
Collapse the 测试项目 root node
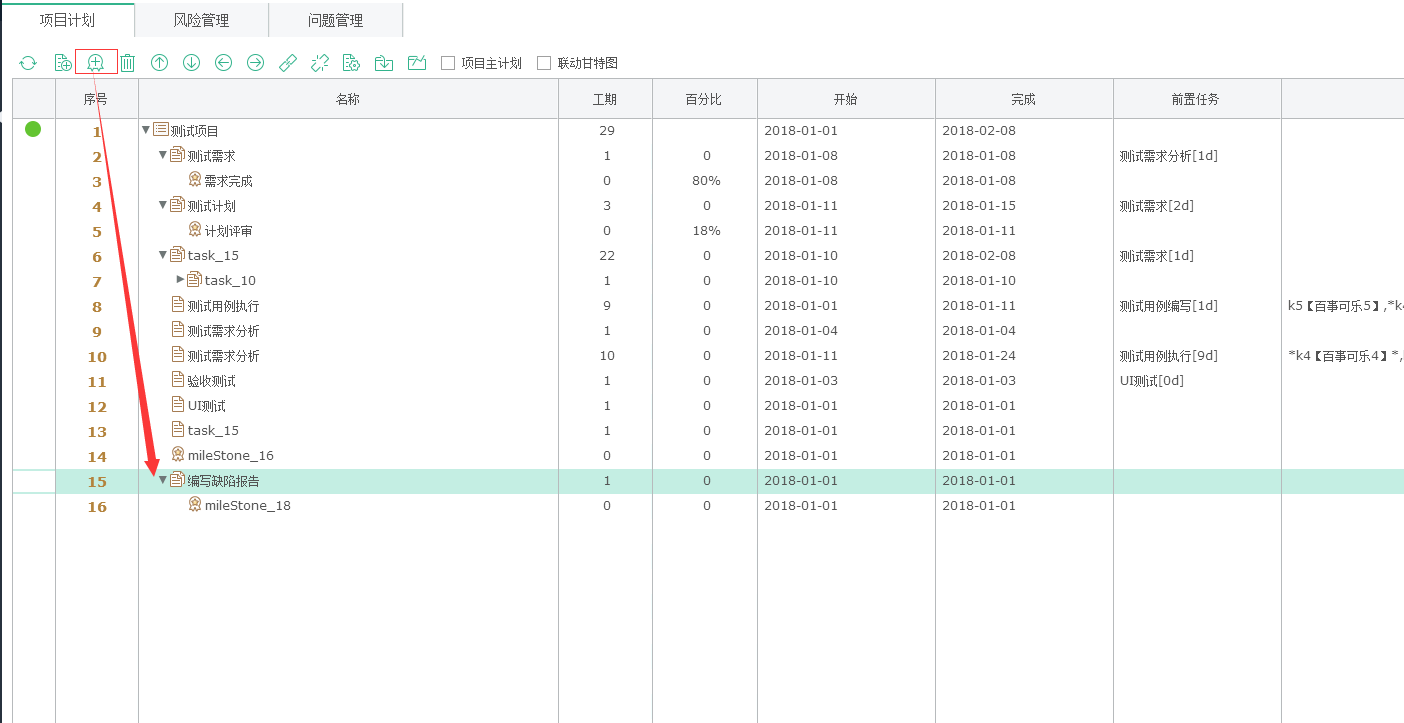(146, 130)
